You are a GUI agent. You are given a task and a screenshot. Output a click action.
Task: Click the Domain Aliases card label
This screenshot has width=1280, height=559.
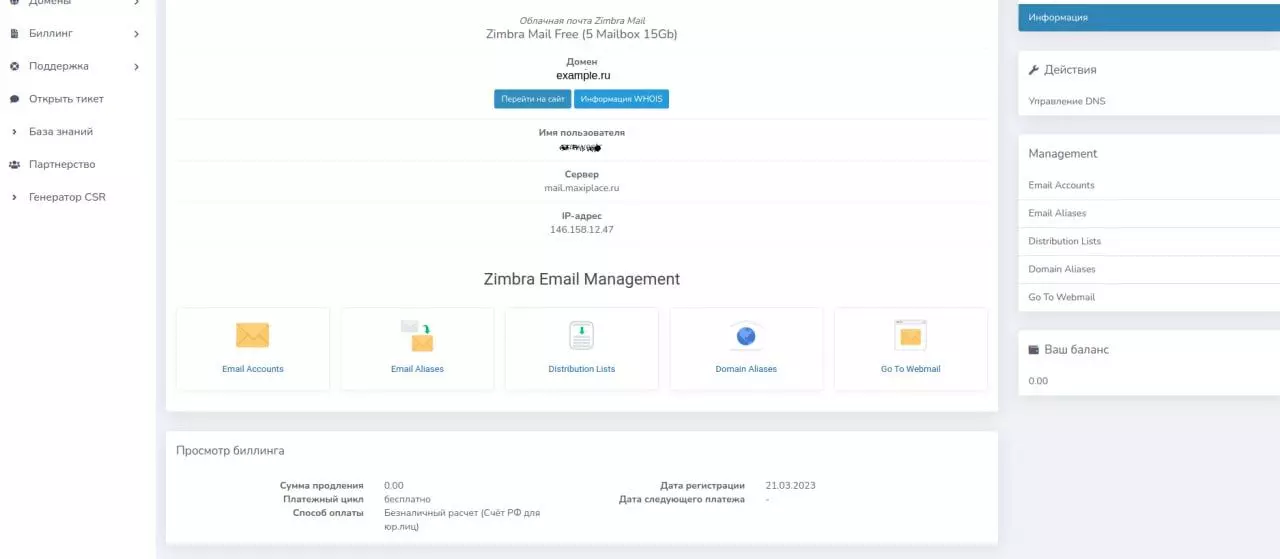[x=746, y=369]
